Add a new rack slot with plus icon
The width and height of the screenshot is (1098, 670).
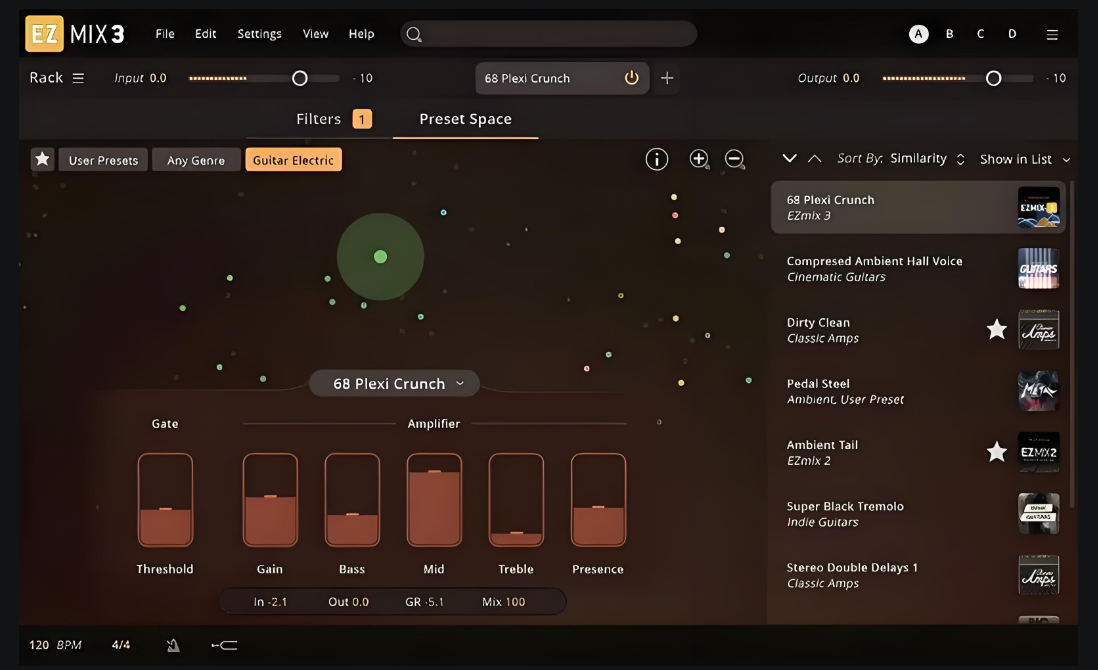667,78
